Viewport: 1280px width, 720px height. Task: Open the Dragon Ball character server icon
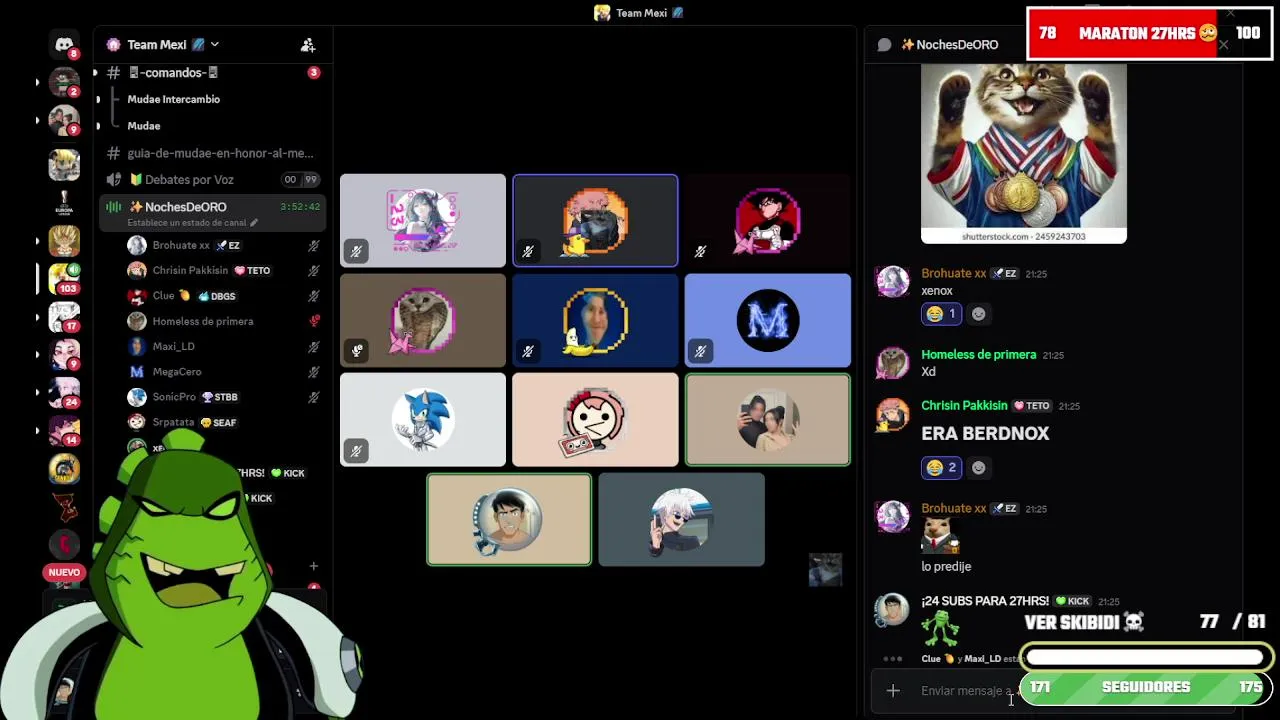64,241
